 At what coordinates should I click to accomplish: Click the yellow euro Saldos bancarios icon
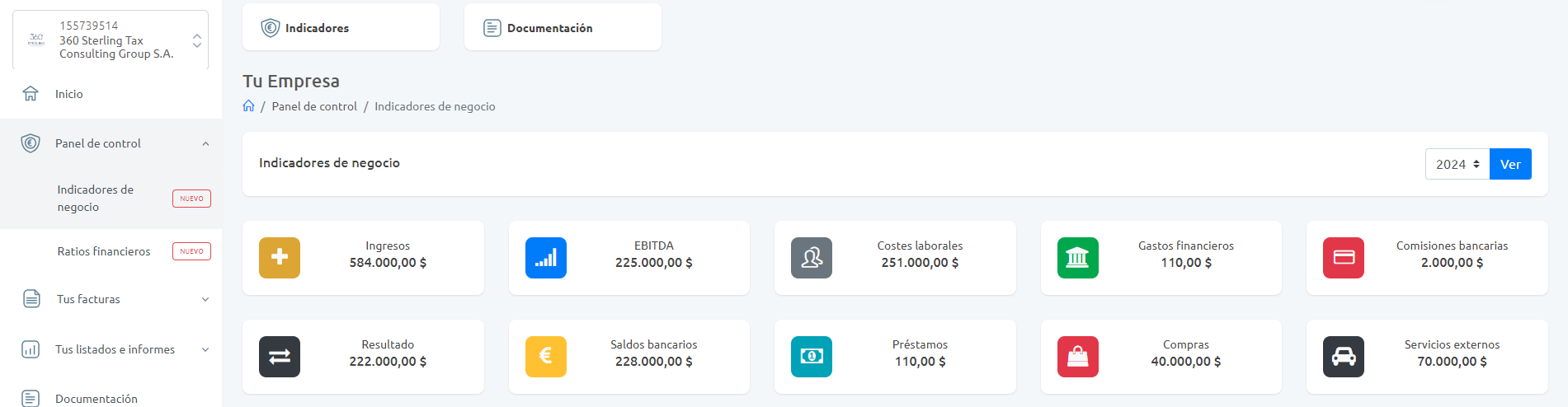click(x=545, y=357)
